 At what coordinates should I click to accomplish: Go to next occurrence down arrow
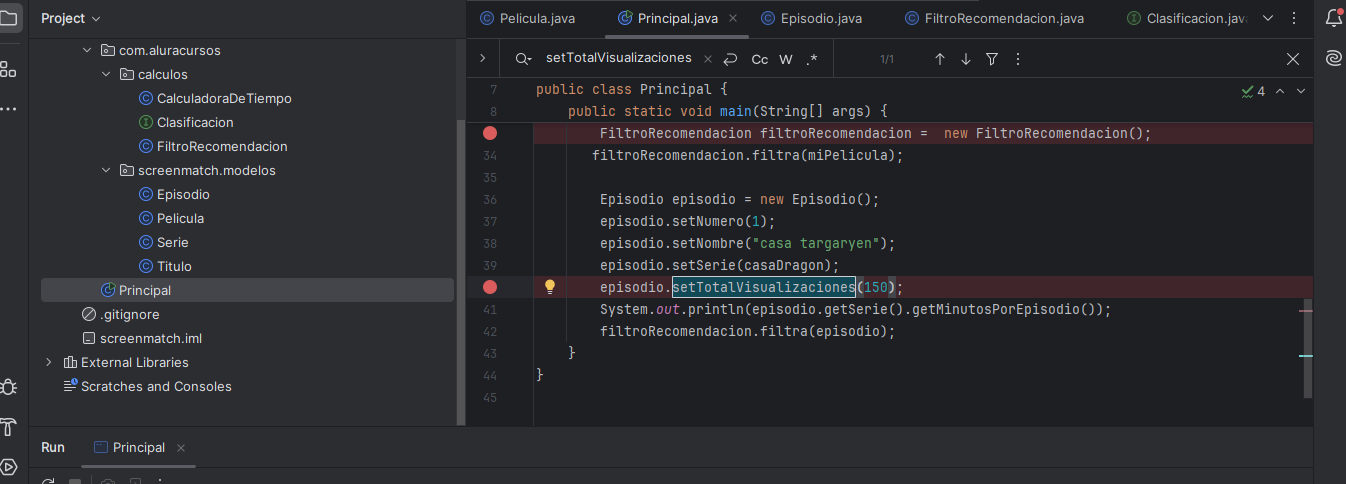965,59
